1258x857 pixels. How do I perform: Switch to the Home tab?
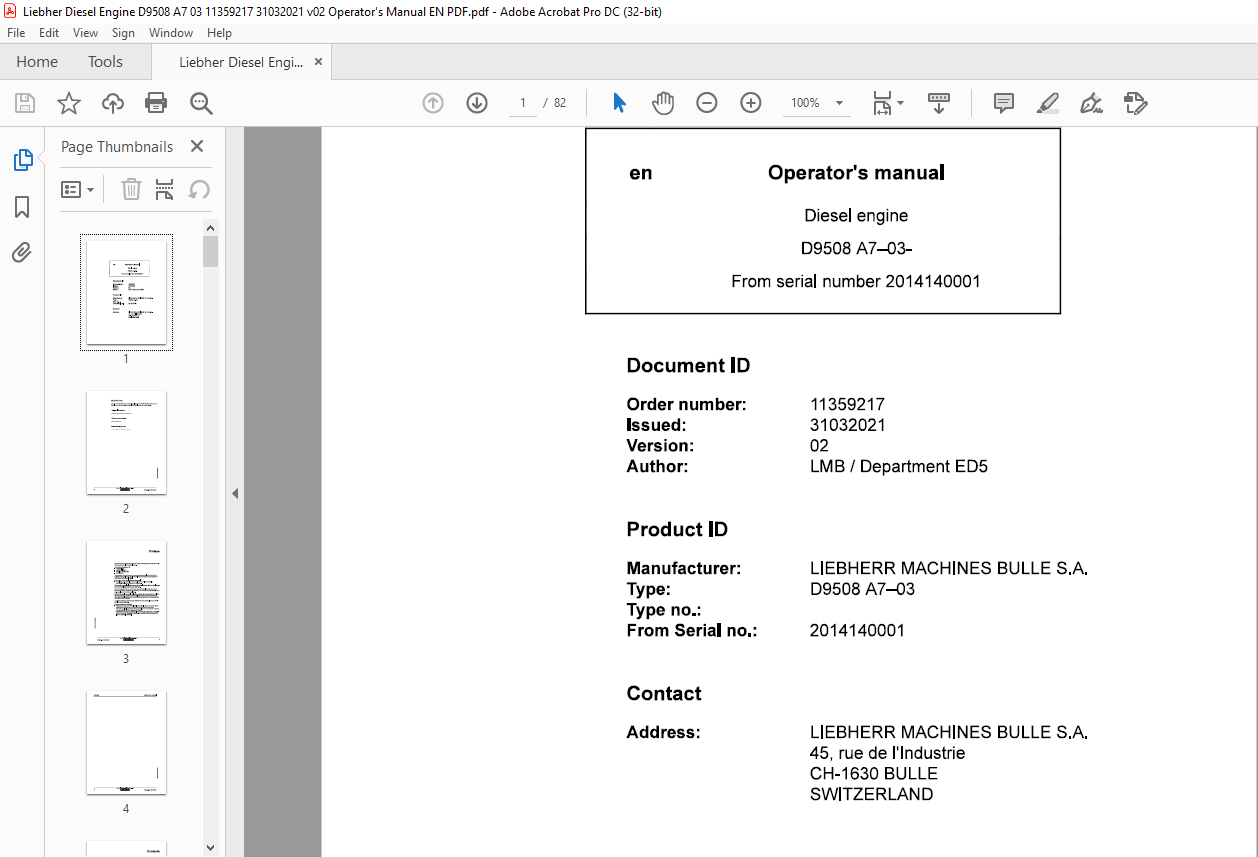click(x=37, y=62)
